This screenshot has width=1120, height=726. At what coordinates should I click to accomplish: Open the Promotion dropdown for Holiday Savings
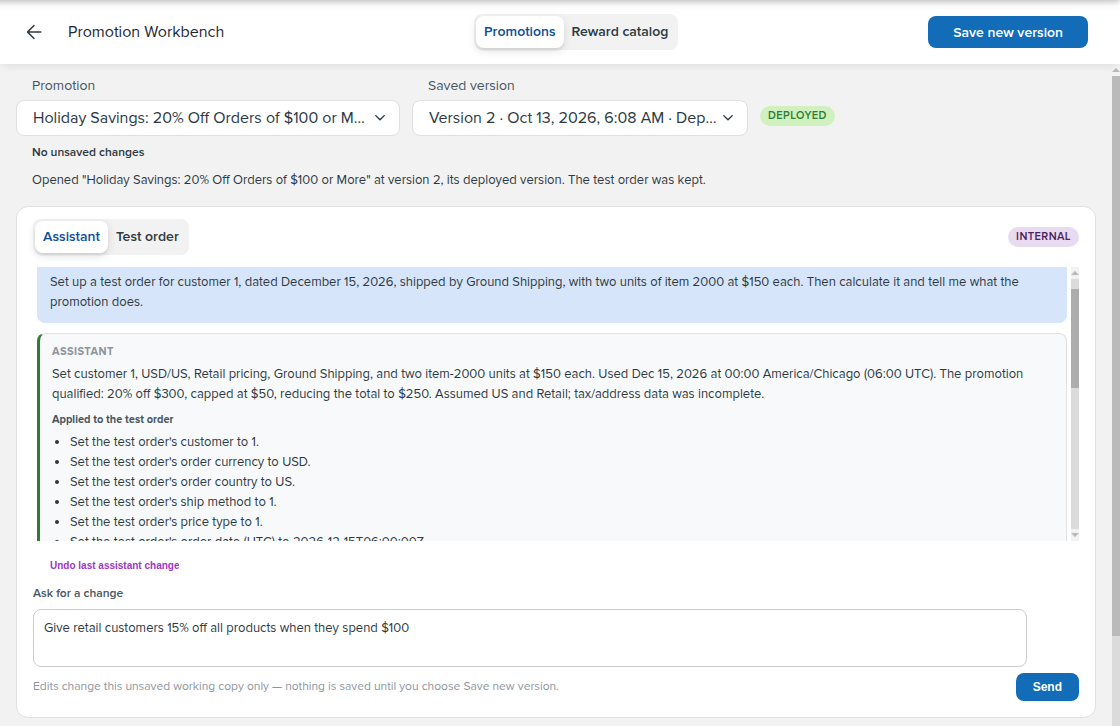208,118
